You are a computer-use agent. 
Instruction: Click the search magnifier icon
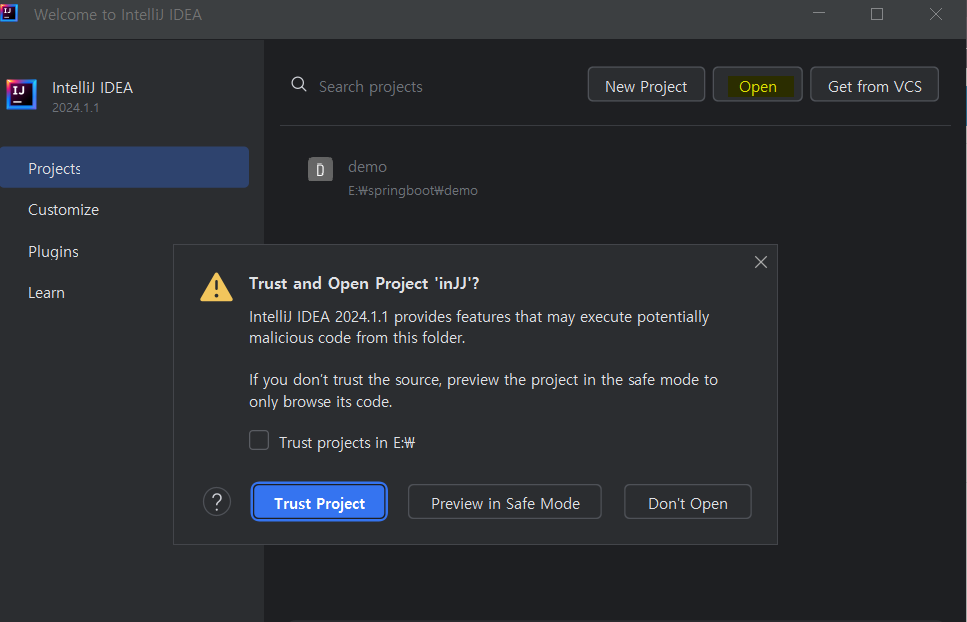(x=298, y=85)
